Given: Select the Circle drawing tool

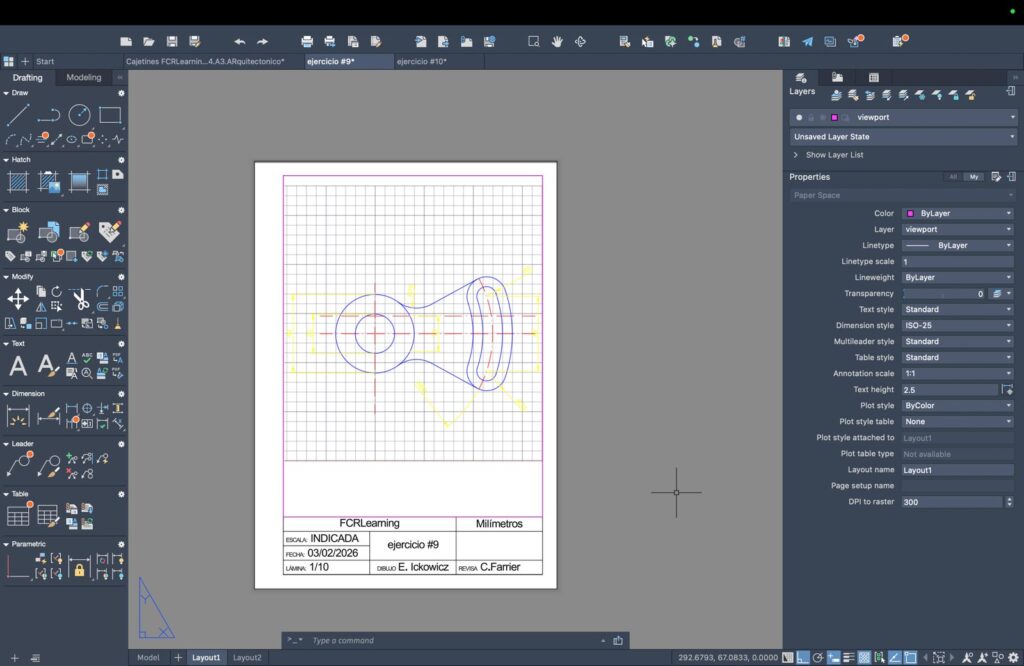Looking at the screenshot, I should click(x=79, y=115).
